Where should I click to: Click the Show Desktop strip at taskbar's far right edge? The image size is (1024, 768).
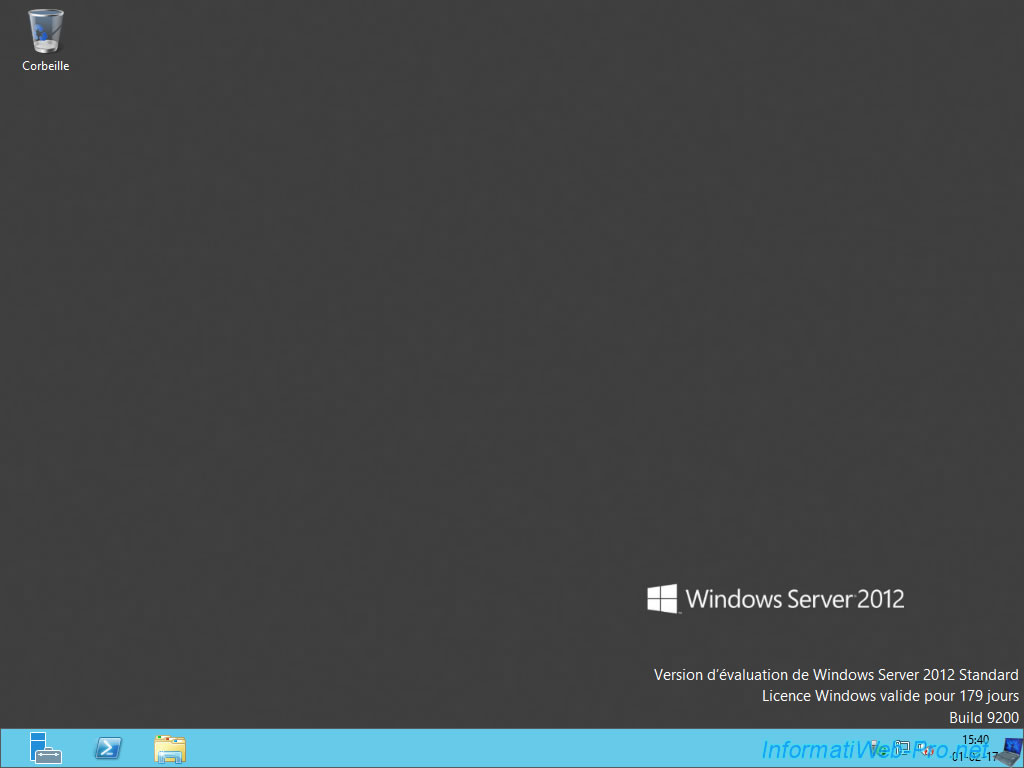(1022, 748)
